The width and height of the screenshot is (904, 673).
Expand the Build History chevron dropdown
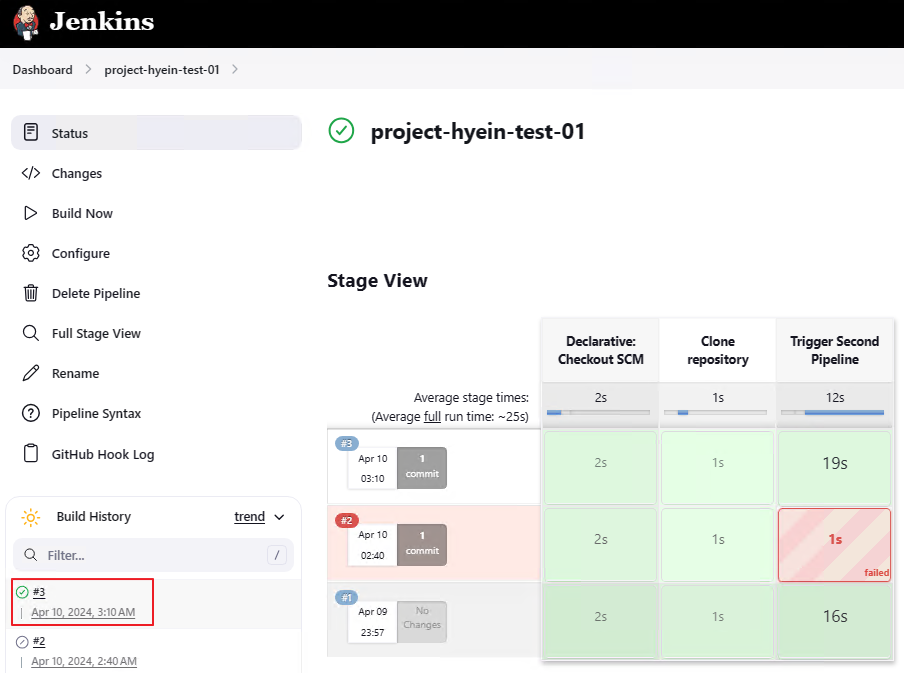click(279, 517)
